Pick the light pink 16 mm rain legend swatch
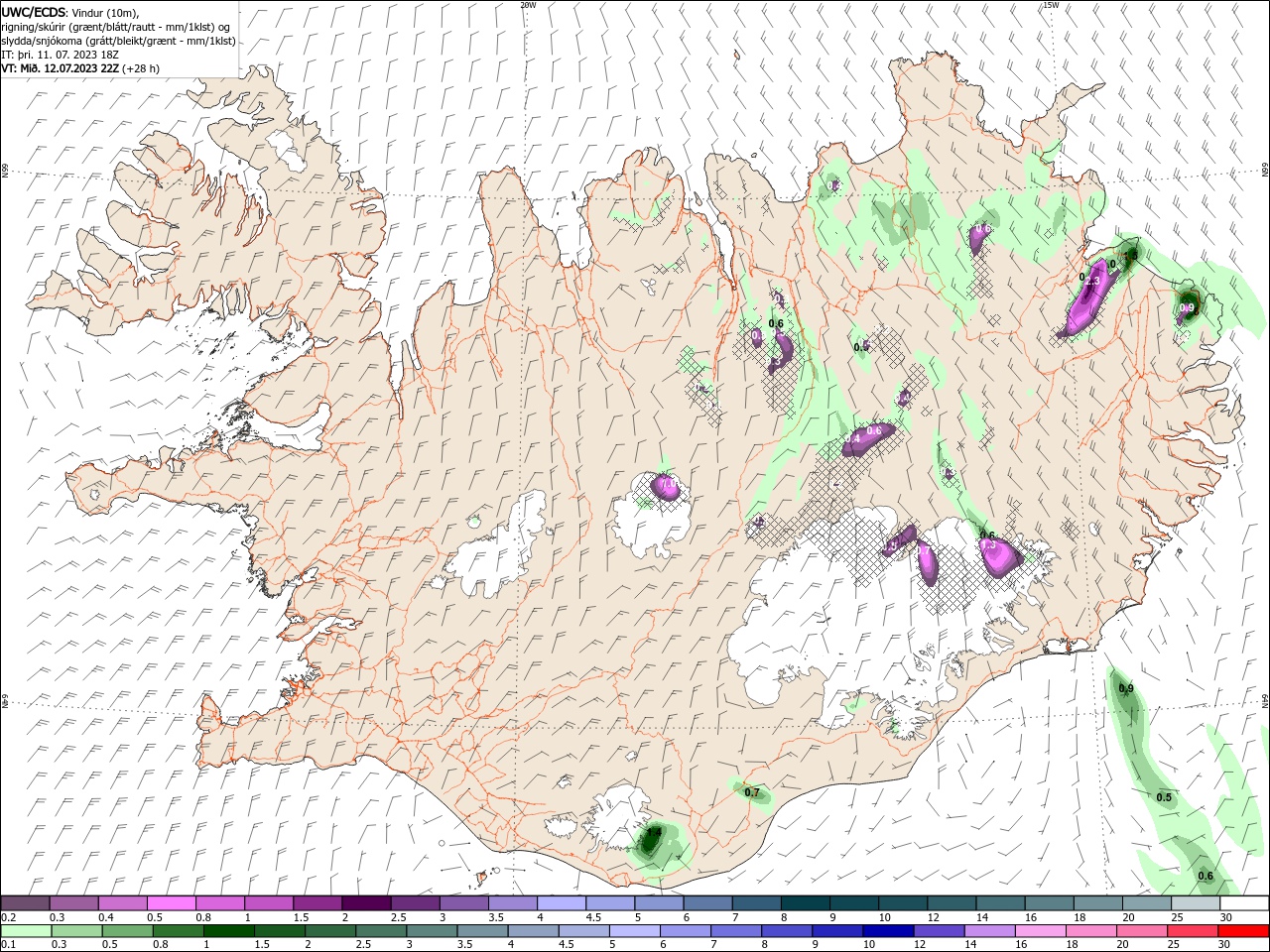This screenshot has height=952, width=1270. tap(1041, 931)
